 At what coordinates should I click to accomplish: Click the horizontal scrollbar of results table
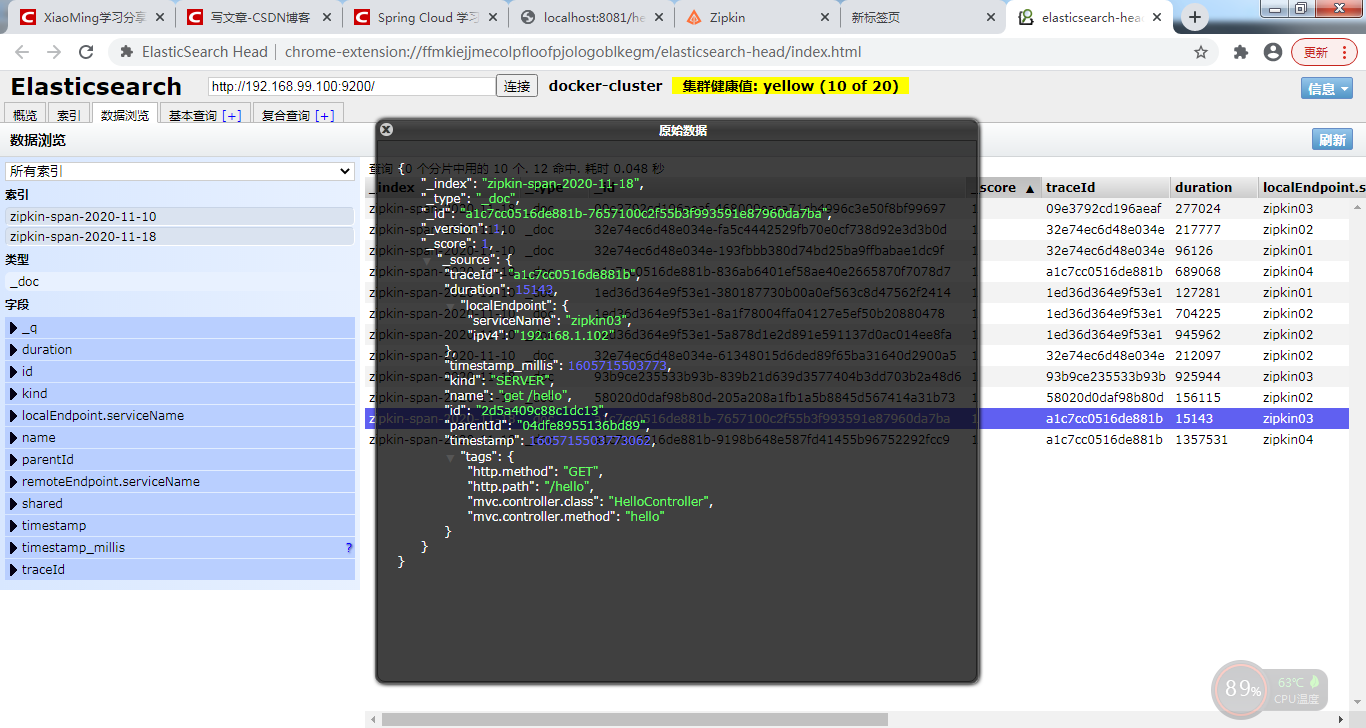coord(635,719)
